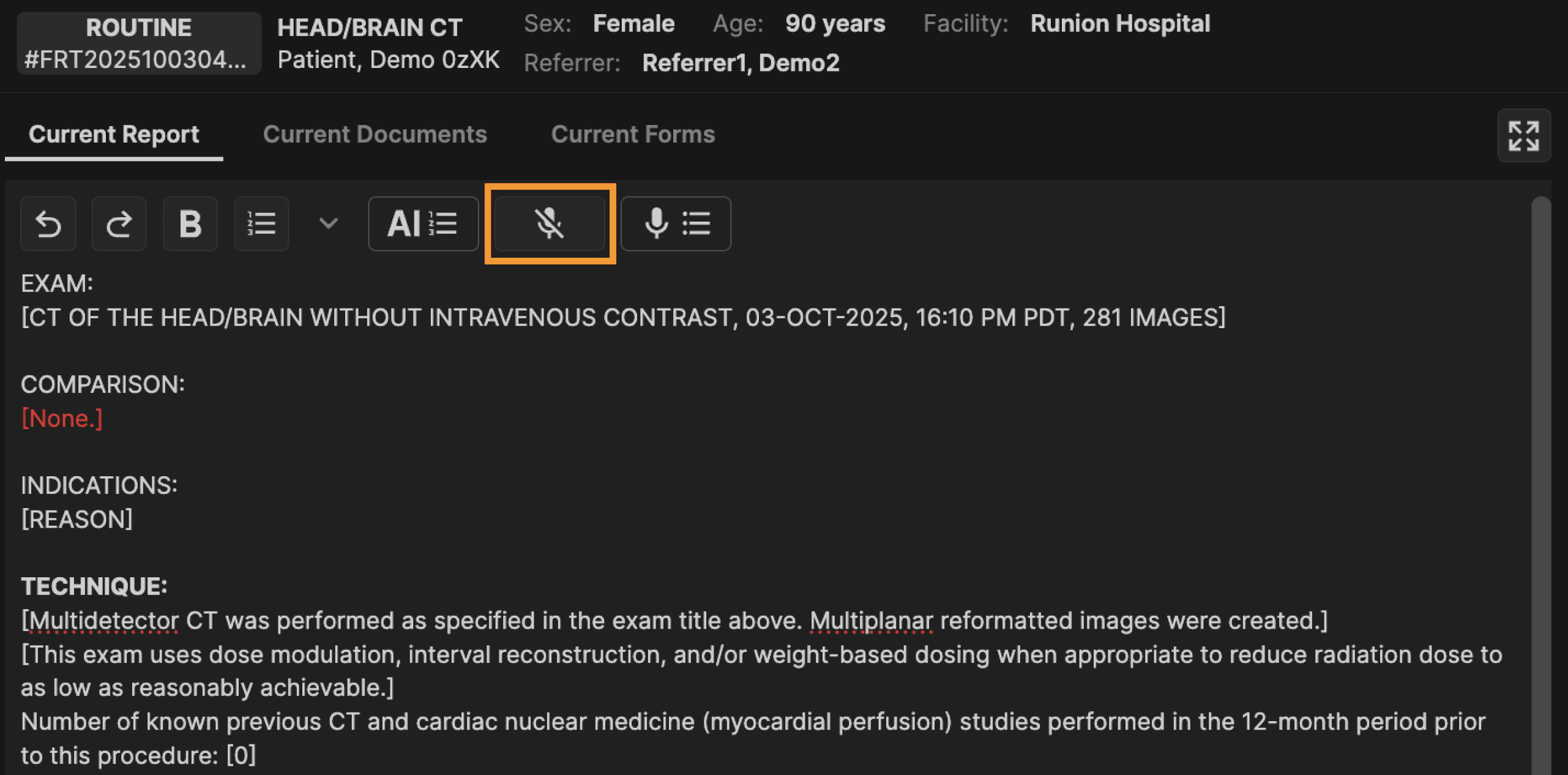Click the AI numbered list button
Image resolution: width=1568 pixels, height=775 pixels.
tap(423, 223)
